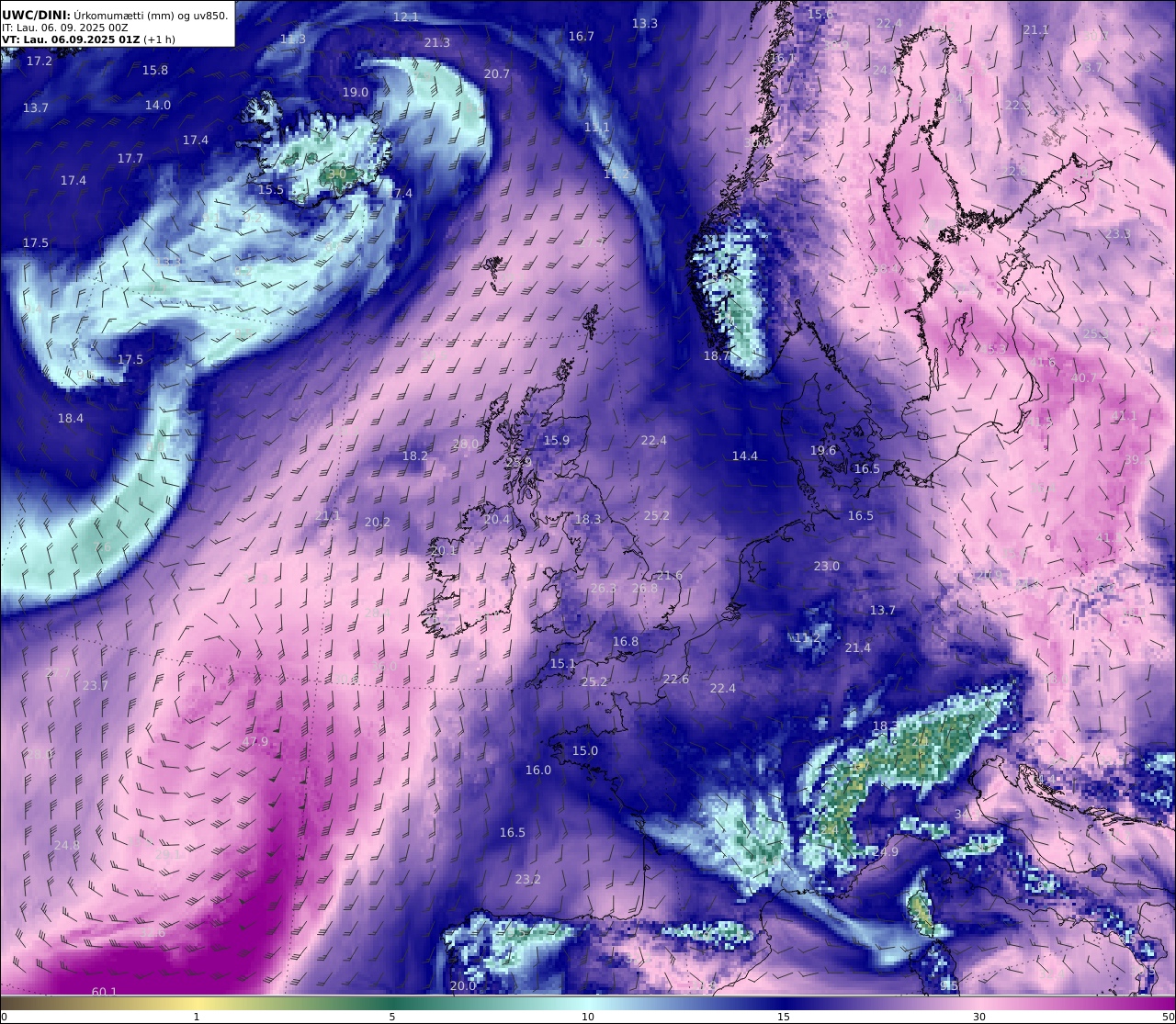Click the map value 18.7 off Norway
The width and height of the screenshot is (1176, 1024).
coord(717,355)
